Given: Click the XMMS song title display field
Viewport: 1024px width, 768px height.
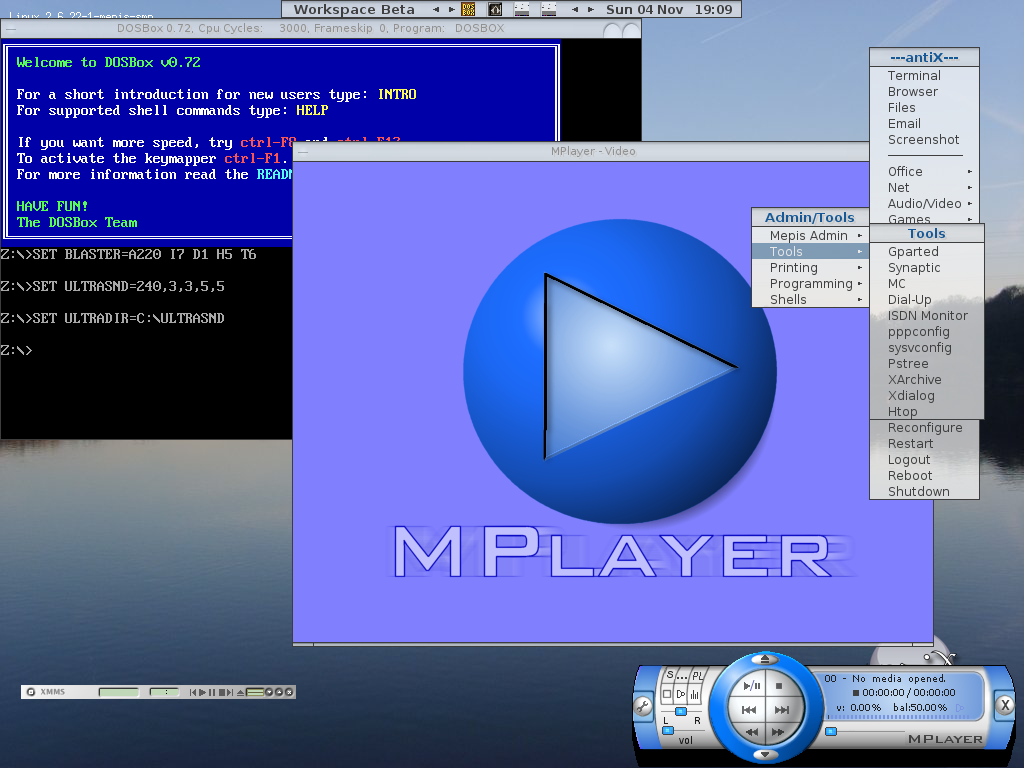Looking at the screenshot, I should pyautogui.click(x=119, y=692).
